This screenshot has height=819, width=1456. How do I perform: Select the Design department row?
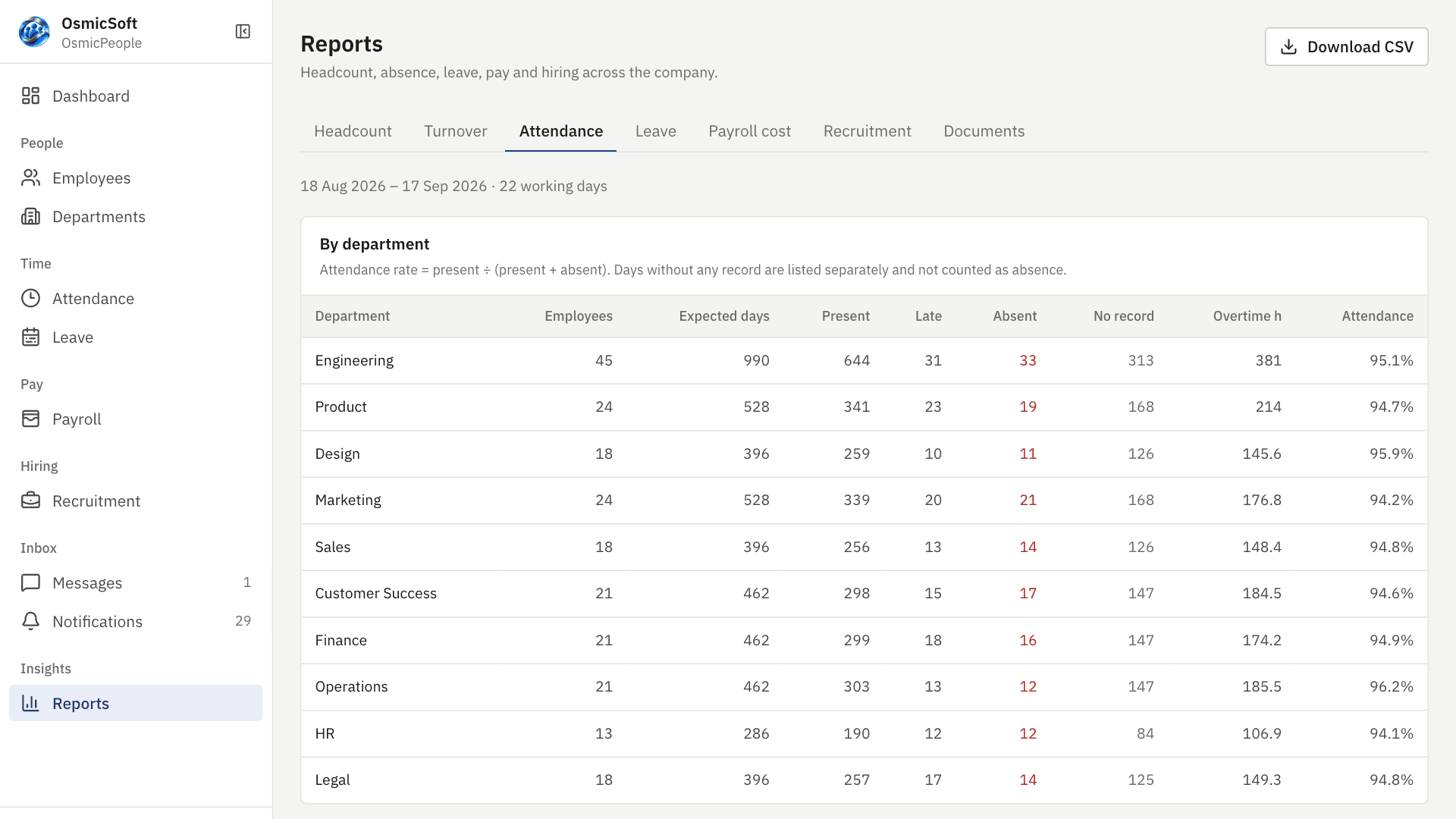(x=864, y=454)
